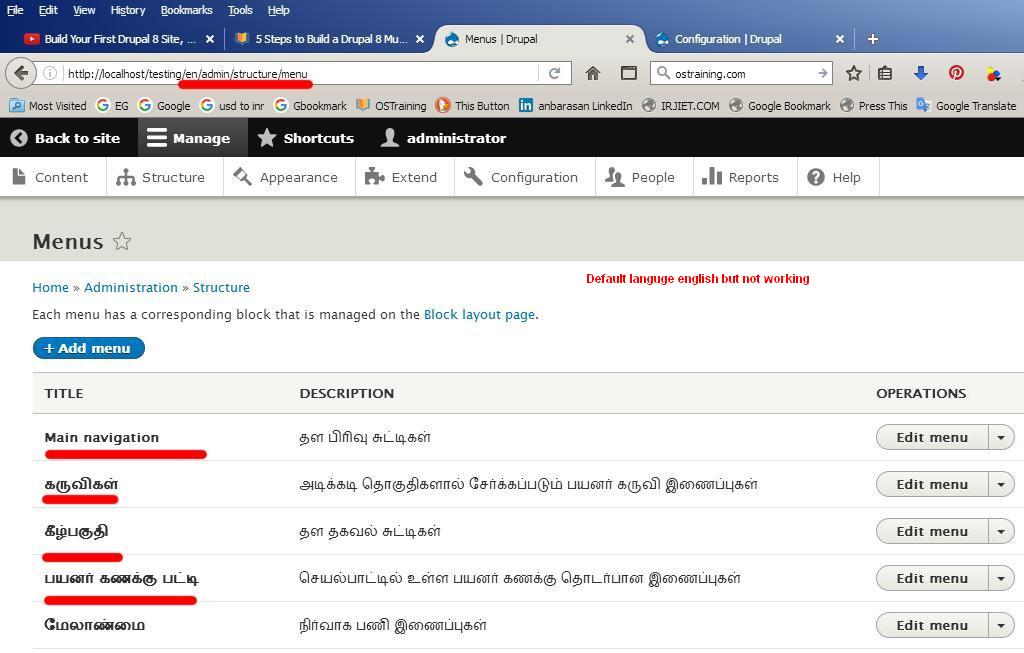Open the Shortcuts star icon
This screenshot has width=1024, height=653.
265,138
